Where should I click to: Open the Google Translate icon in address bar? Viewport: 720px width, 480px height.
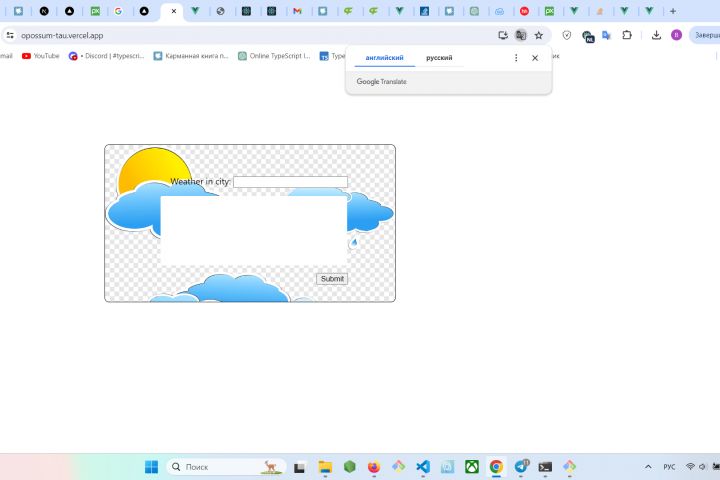click(x=521, y=35)
